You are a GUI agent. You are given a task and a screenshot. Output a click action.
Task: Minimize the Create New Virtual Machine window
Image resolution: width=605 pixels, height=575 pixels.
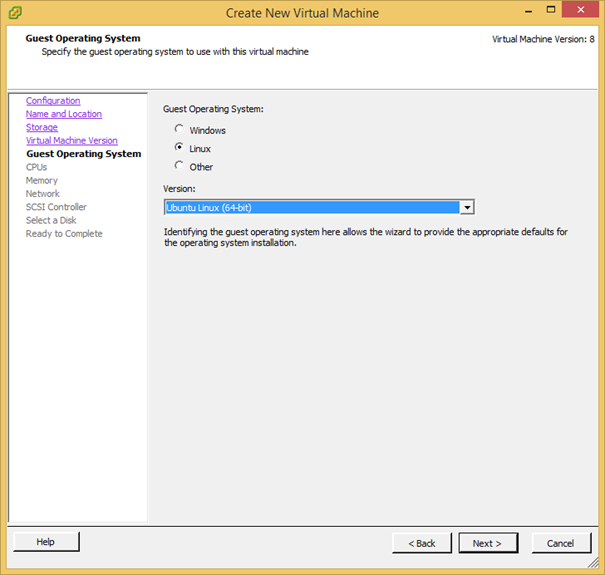[x=529, y=10]
